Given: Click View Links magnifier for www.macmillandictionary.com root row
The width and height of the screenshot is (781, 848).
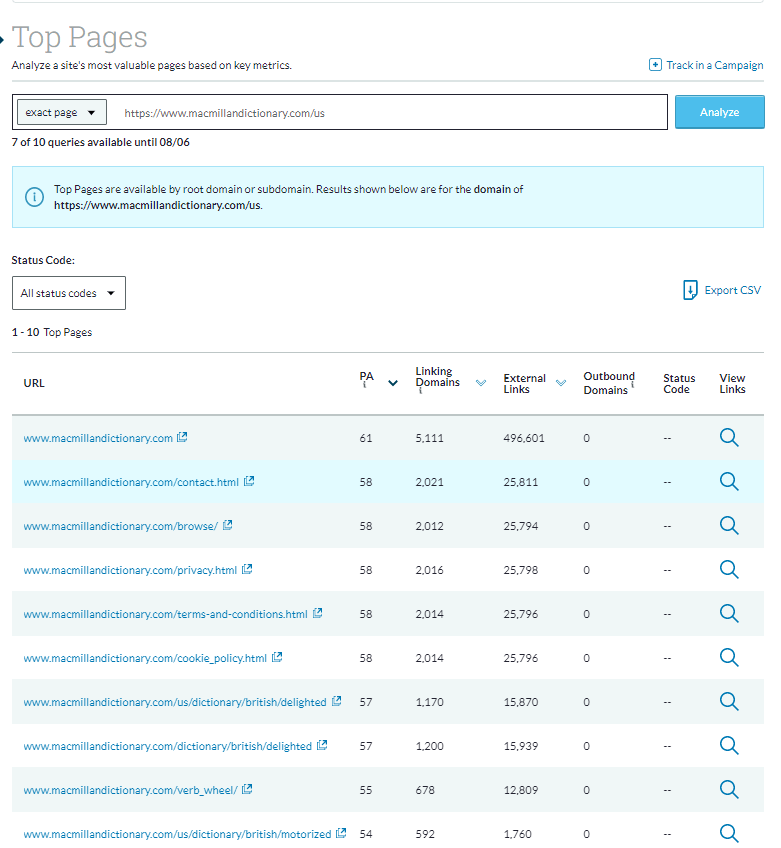Looking at the screenshot, I should click(x=729, y=438).
